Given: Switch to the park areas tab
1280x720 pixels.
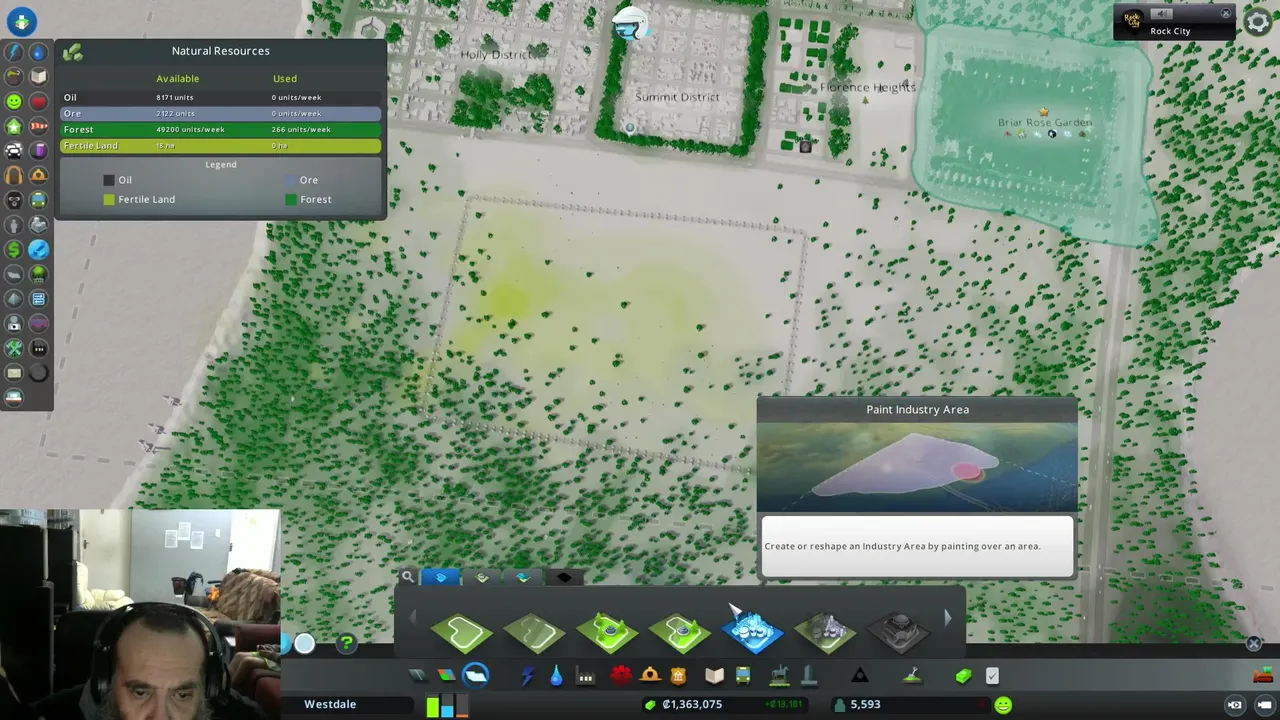Looking at the screenshot, I should click(482, 577).
